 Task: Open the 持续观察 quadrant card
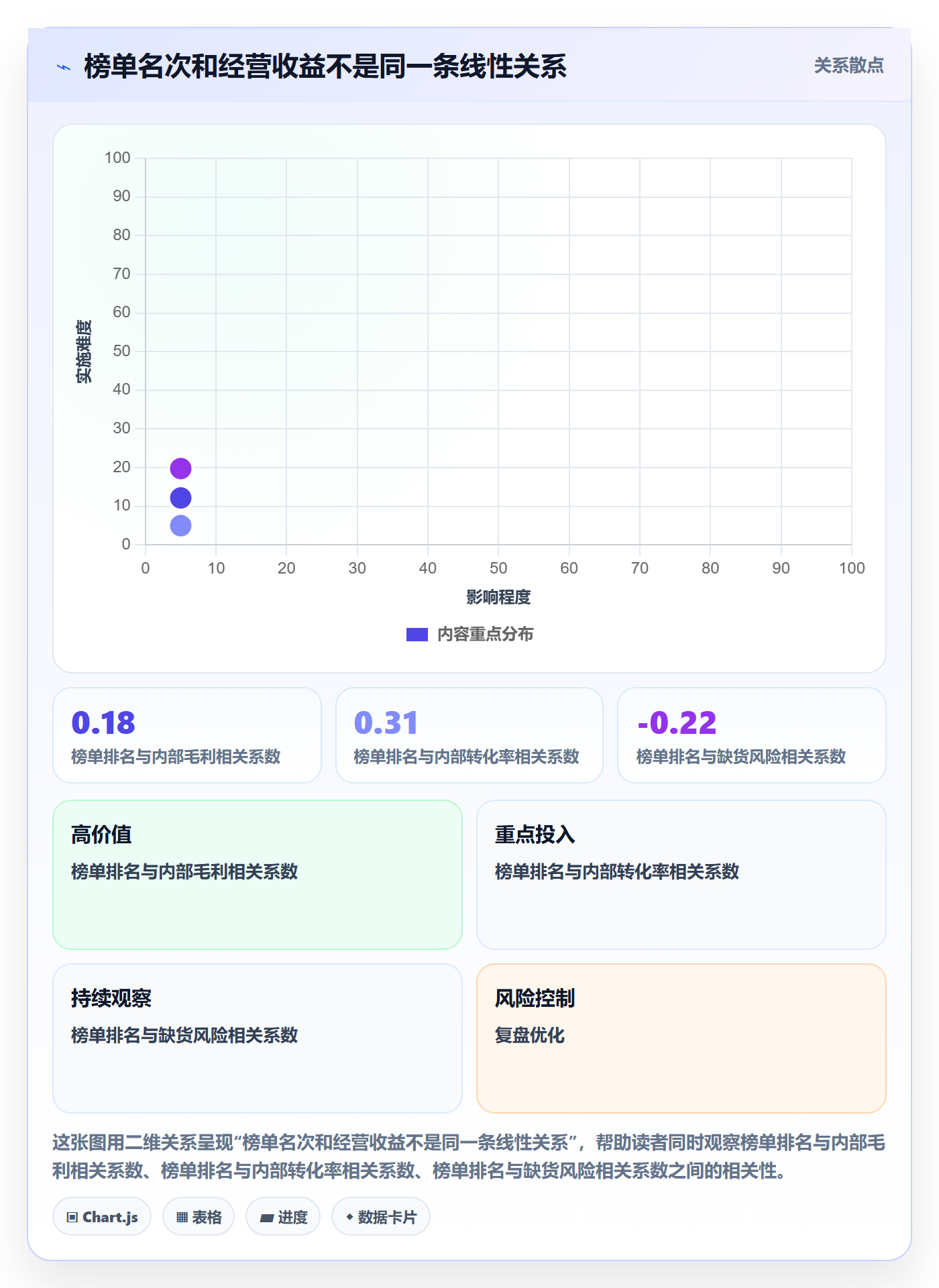click(258, 1038)
